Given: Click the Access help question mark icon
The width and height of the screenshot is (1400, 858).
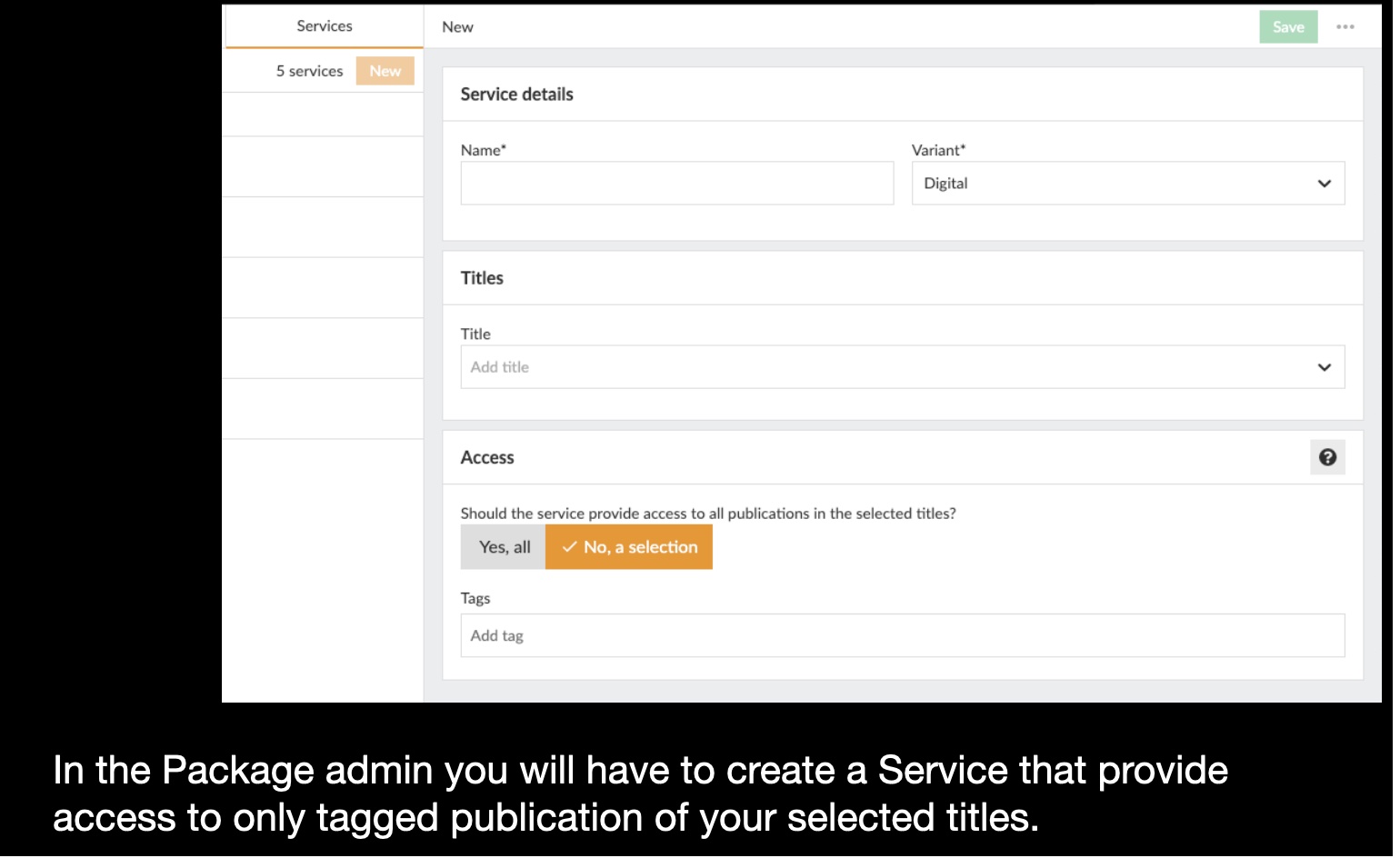Looking at the screenshot, I should click(x=1327, y=457).
